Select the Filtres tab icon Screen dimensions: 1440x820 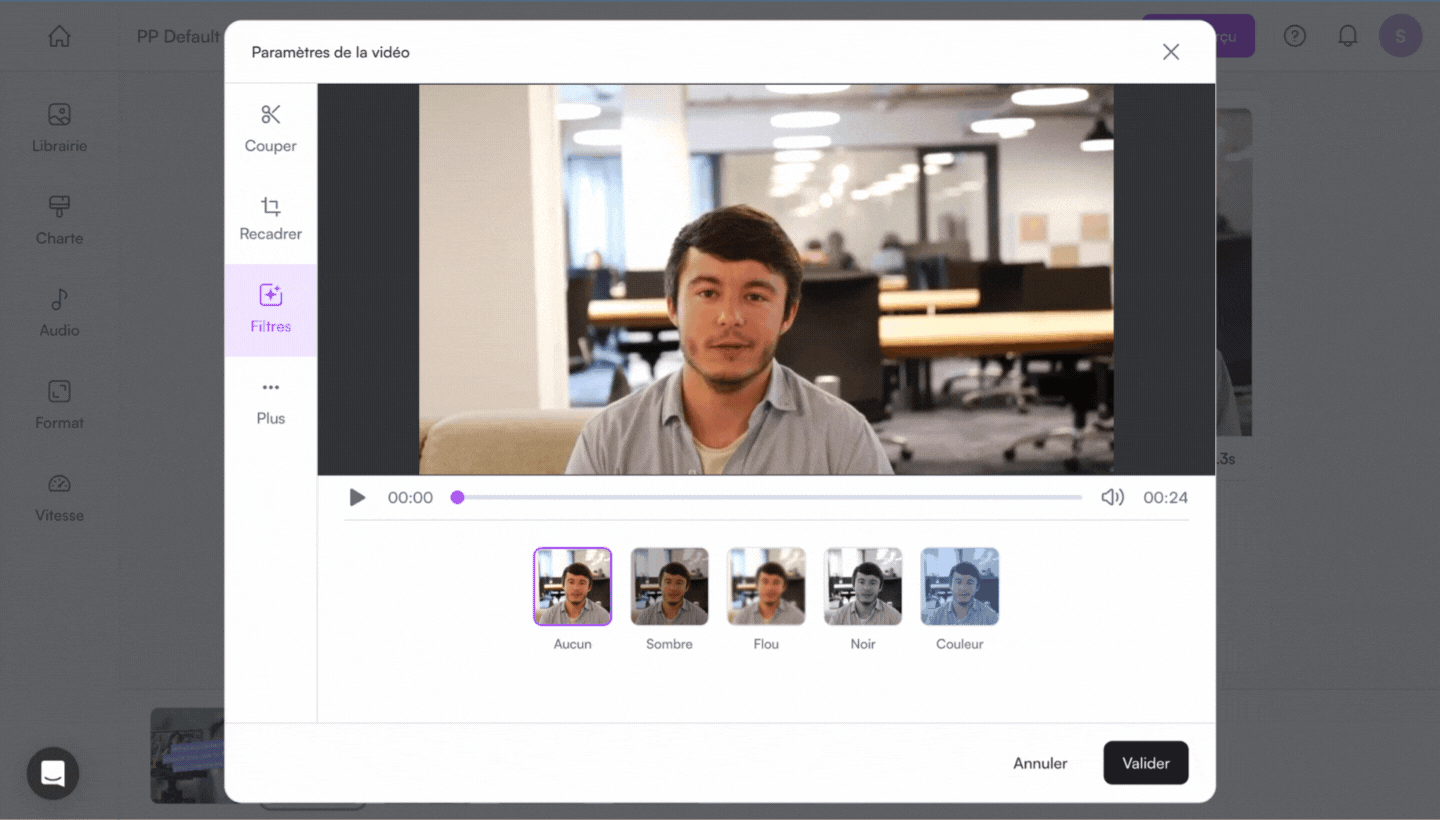[270, 295]
